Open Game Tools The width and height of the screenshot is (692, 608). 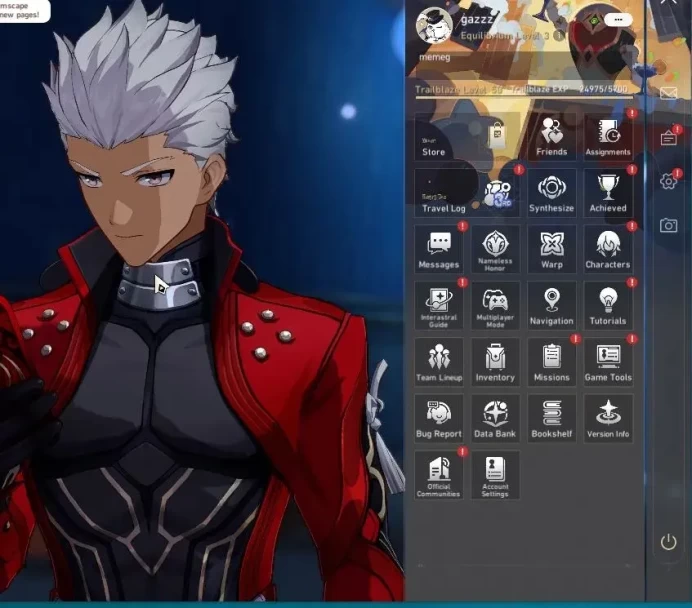coord(608,362)
